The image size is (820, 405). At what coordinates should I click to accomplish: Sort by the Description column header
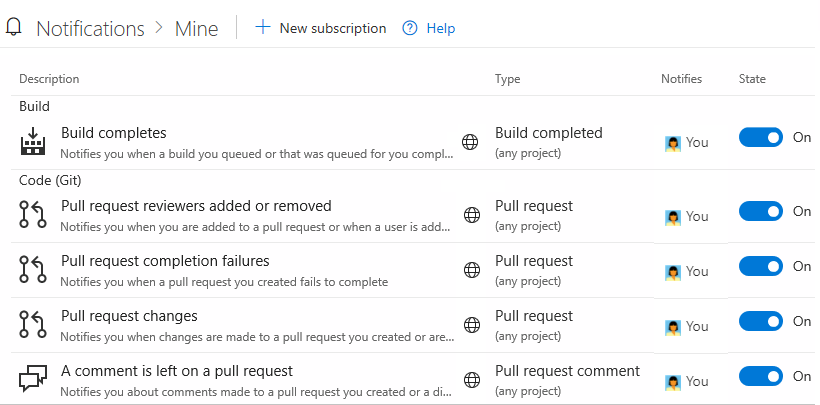tap(49, 79)
